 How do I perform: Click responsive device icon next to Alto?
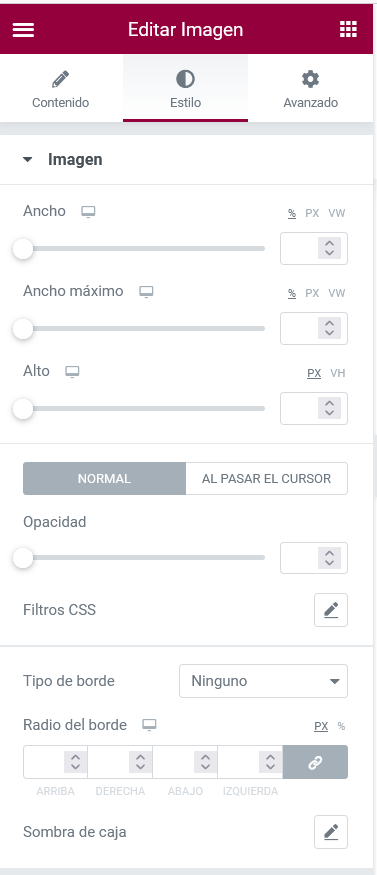point(72,372)
